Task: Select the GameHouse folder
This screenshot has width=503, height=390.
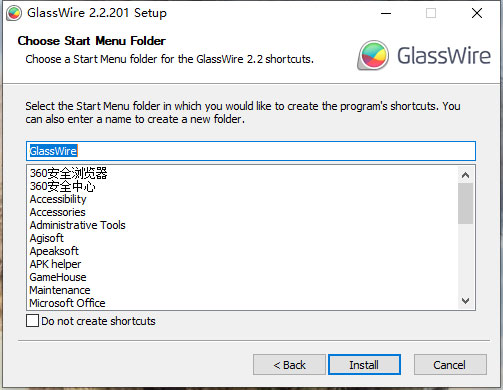Action: pyautogui.click(x=58, y=277)
